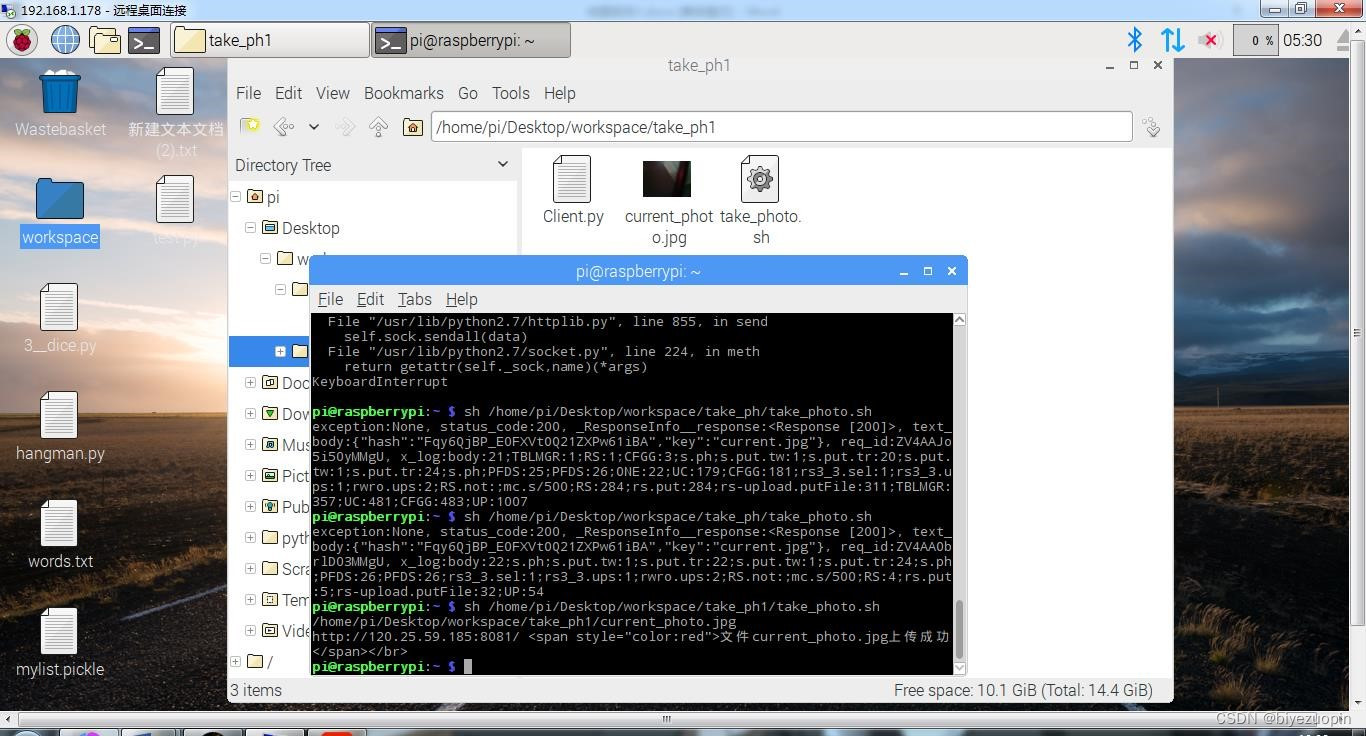This screenshot has height=736, width=1366.
Task: Collapse the Desktop node in directory tree
Action: point(251,228)
